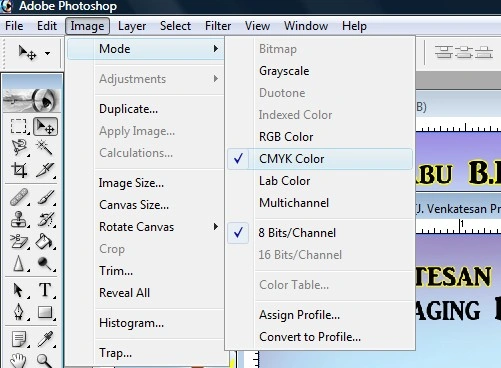Image resolution: width=501 pixels, height=368 pixels.
Task: Close the open Image menu in menu bar
Action: click(x=87, y=26)
